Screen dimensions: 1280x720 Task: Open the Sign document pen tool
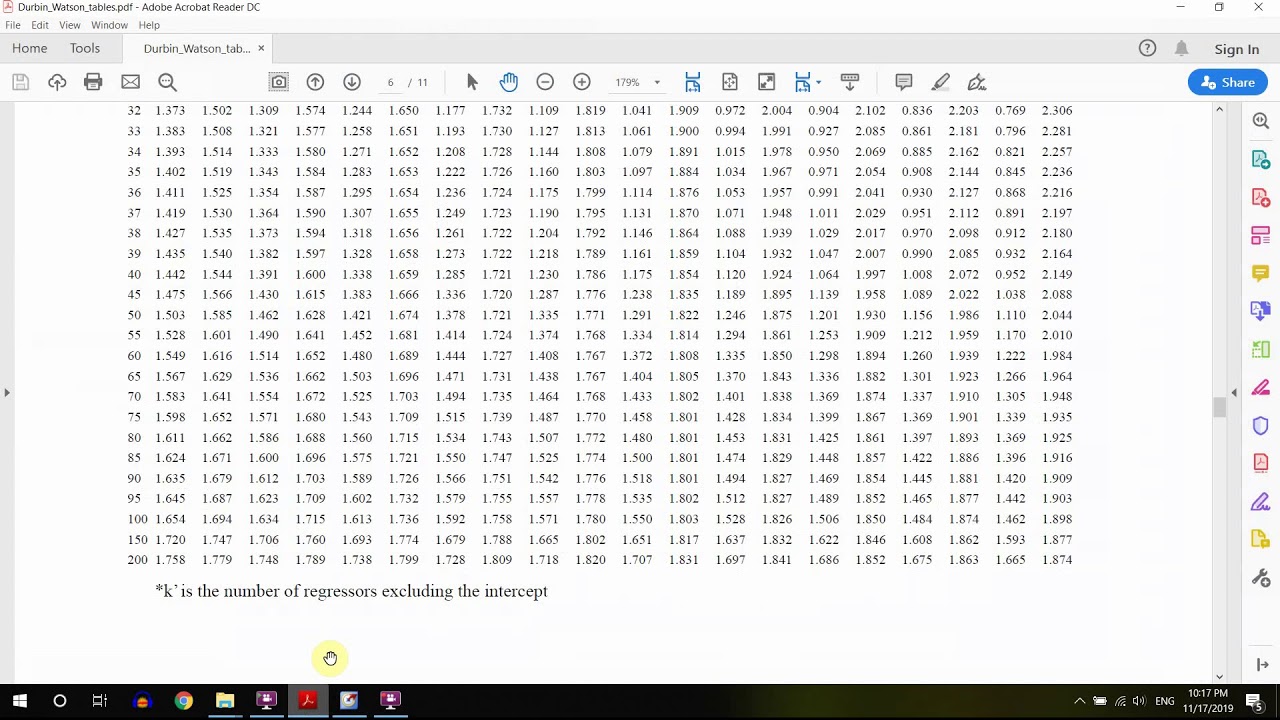977,82
